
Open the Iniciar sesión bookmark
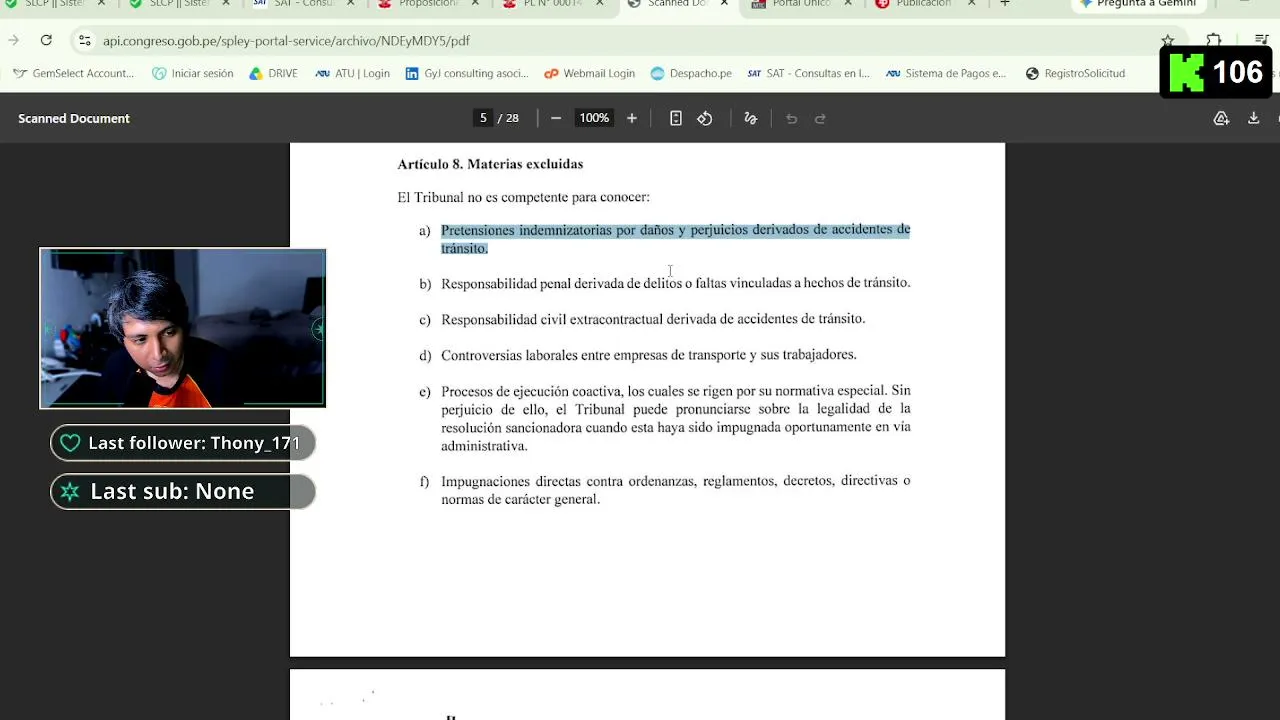[x=193, y=73]
